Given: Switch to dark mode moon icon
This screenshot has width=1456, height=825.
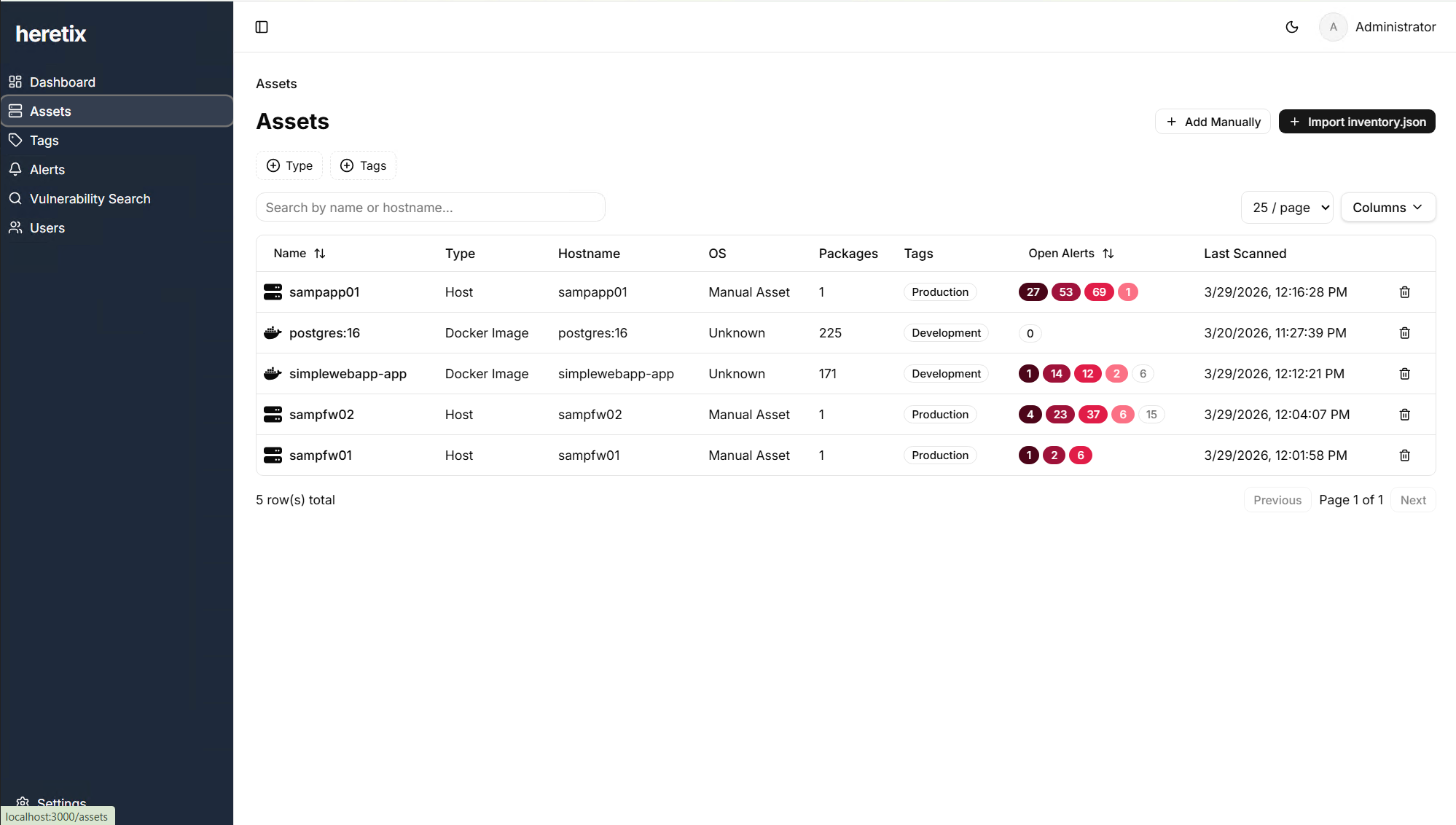Looking at the screenshot, I should [1291, 27].
